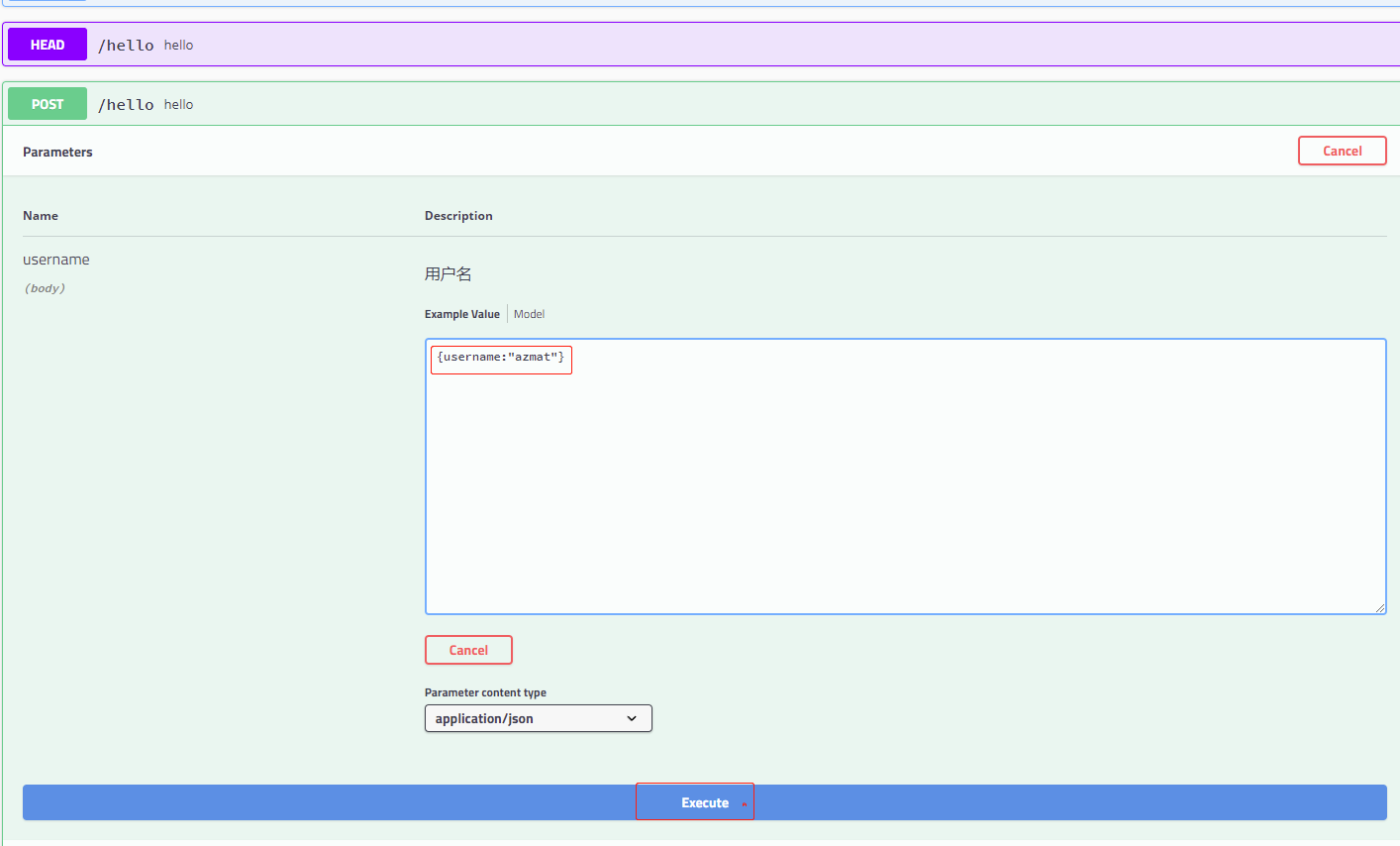This screenshot has width=1400, height=846.
Task: Click the /hello path in the POST row
Action: [x=126, y=104]
